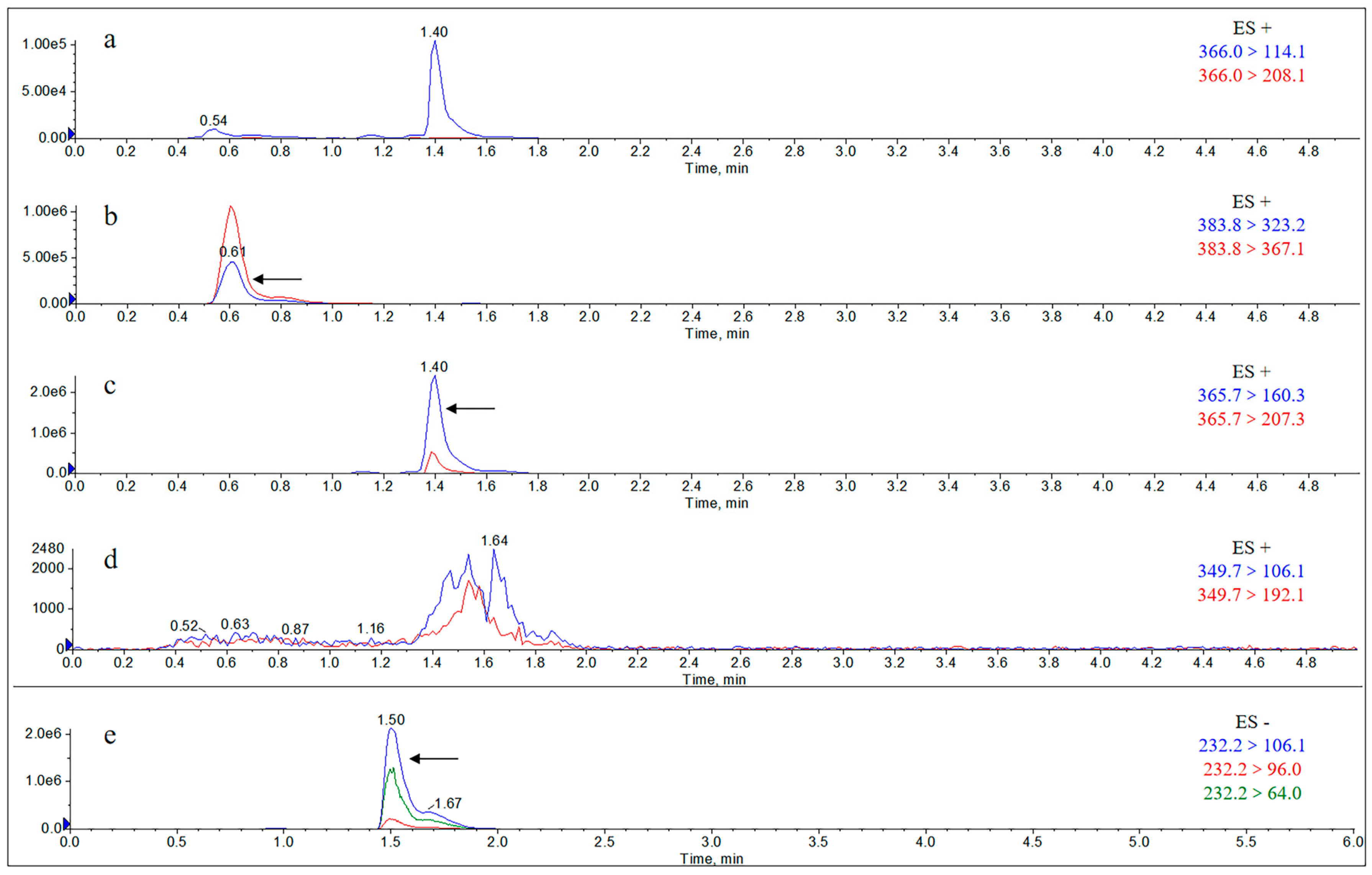Click the black arrow in panel e
The width and height of the screenshot is (1372, 875).
pyautogui.click(x=434, y=759)
